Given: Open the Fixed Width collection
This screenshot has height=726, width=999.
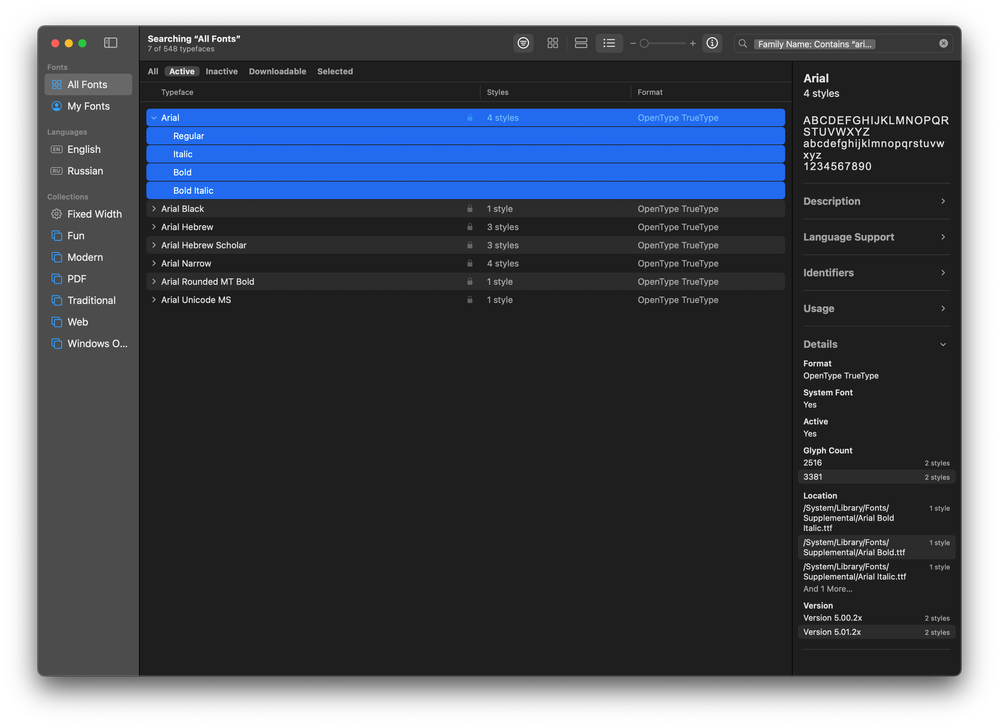Looking at the screenshot, I should (94, 214).
